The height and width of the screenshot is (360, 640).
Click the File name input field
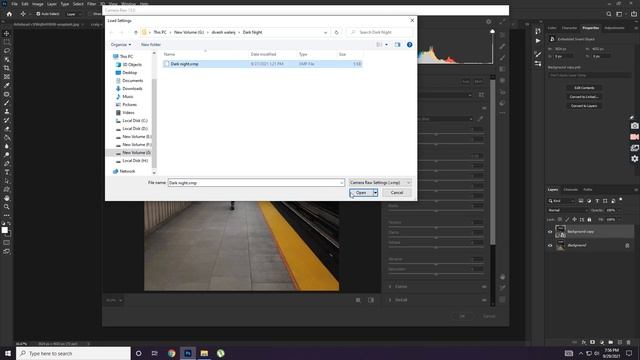pos(256,183)
